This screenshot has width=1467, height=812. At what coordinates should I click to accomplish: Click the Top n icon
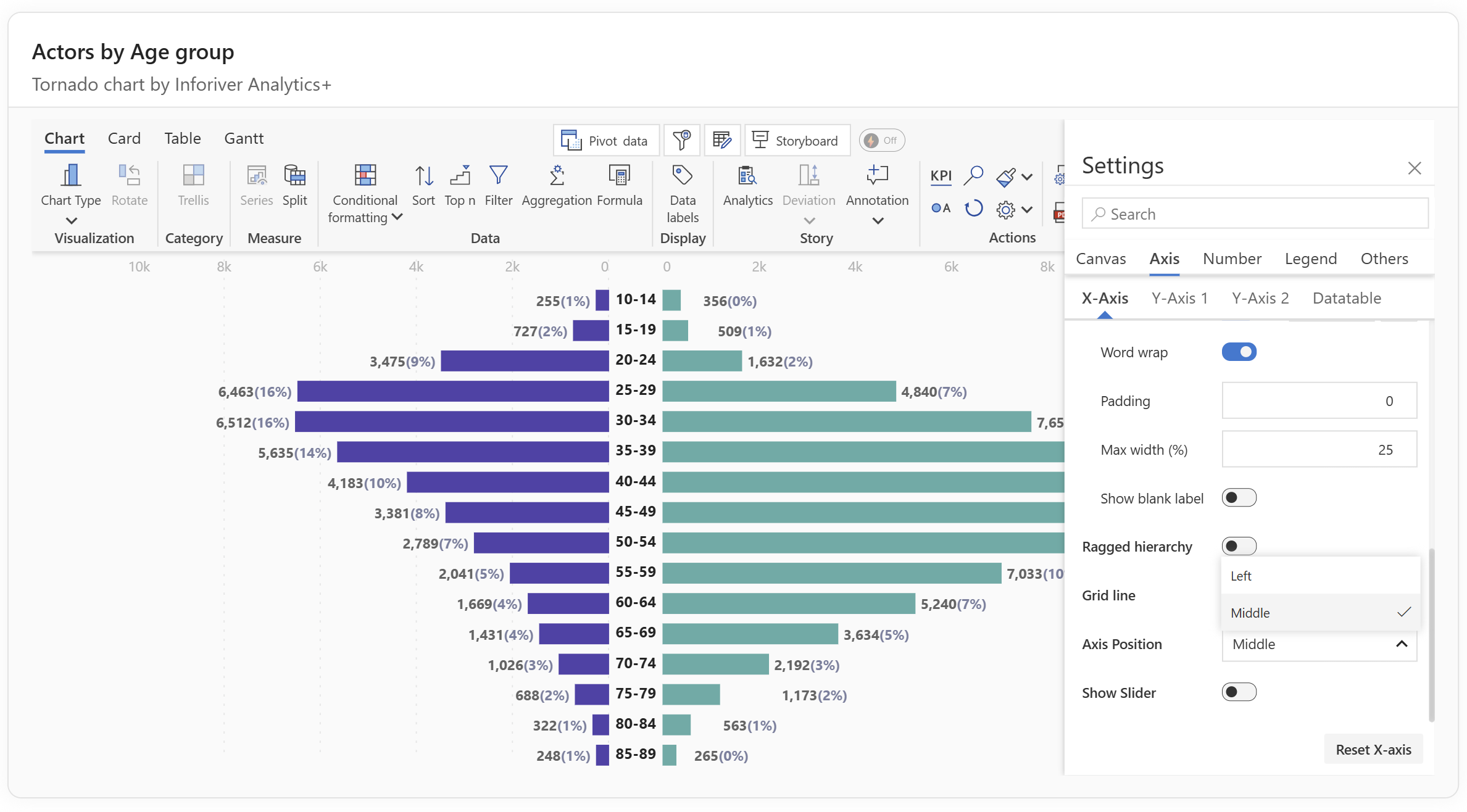(x=460, y=176)
